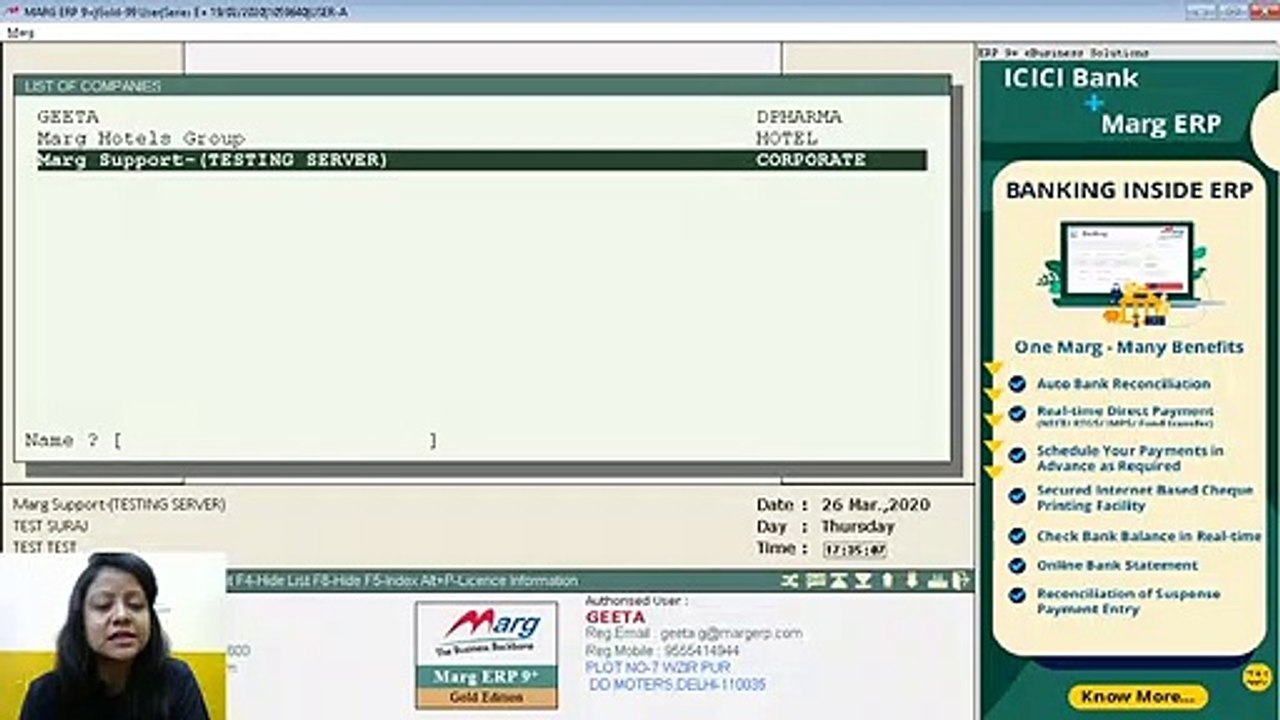
Task: Click the yellow T&C badge on banner
Action: pos(1256,677)
